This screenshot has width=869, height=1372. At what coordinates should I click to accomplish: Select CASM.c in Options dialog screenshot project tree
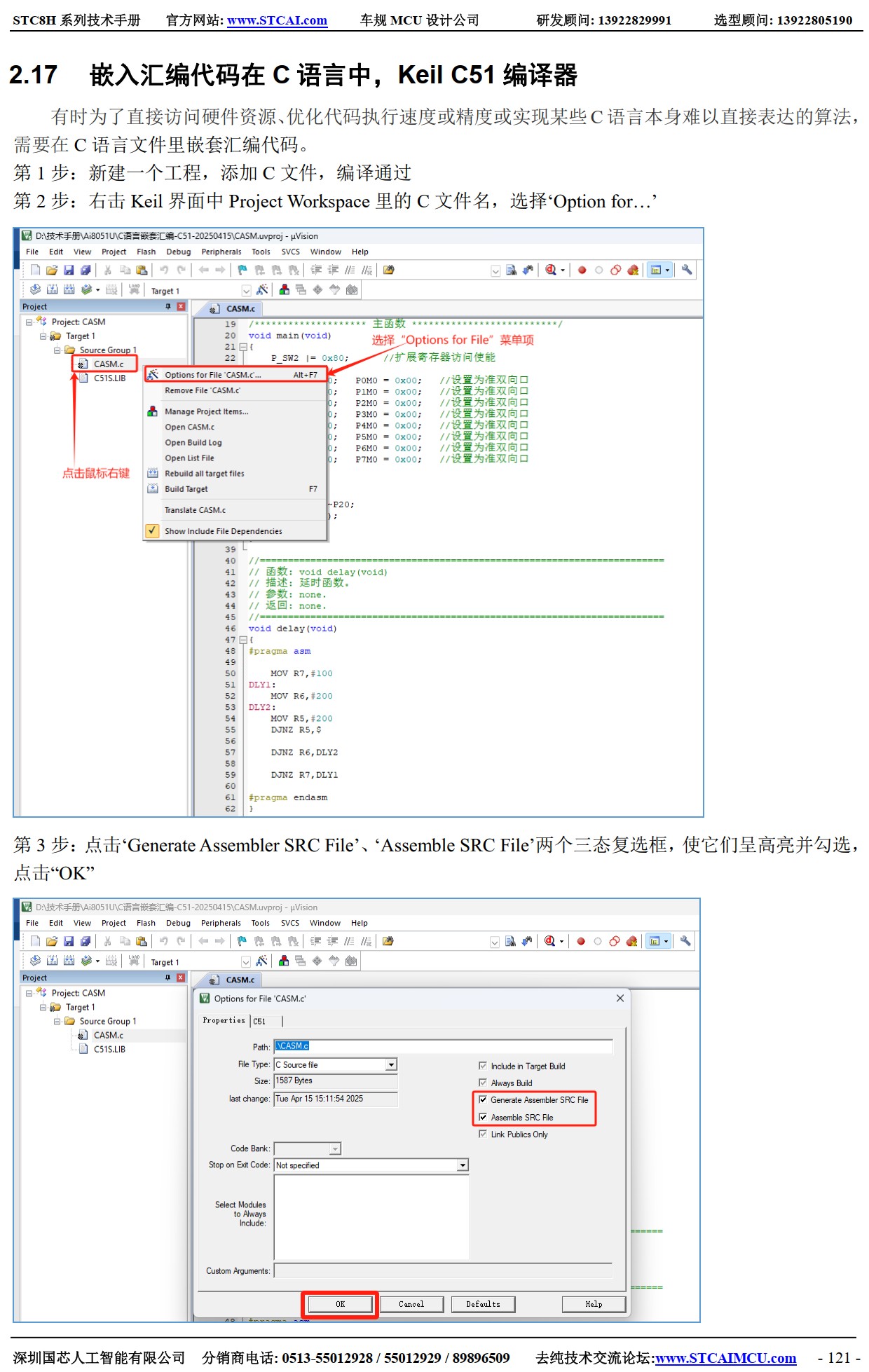[x=108, y=1035]
